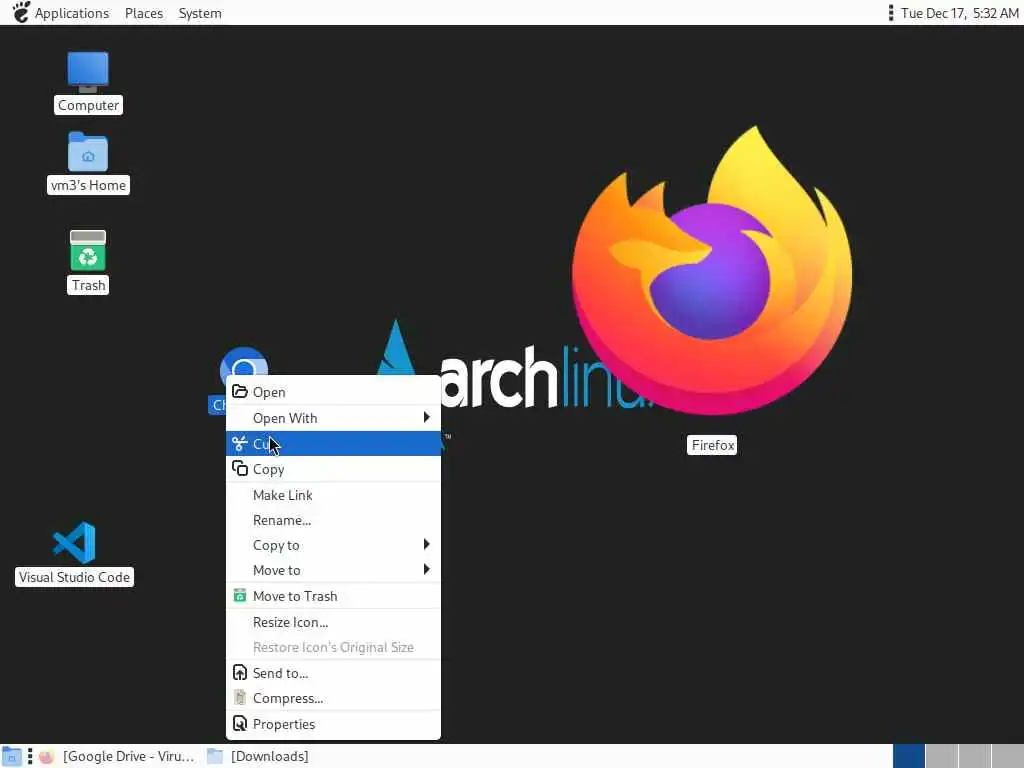Select Resize Icon... menu entry
The image size is (1024, 768).
333,622
